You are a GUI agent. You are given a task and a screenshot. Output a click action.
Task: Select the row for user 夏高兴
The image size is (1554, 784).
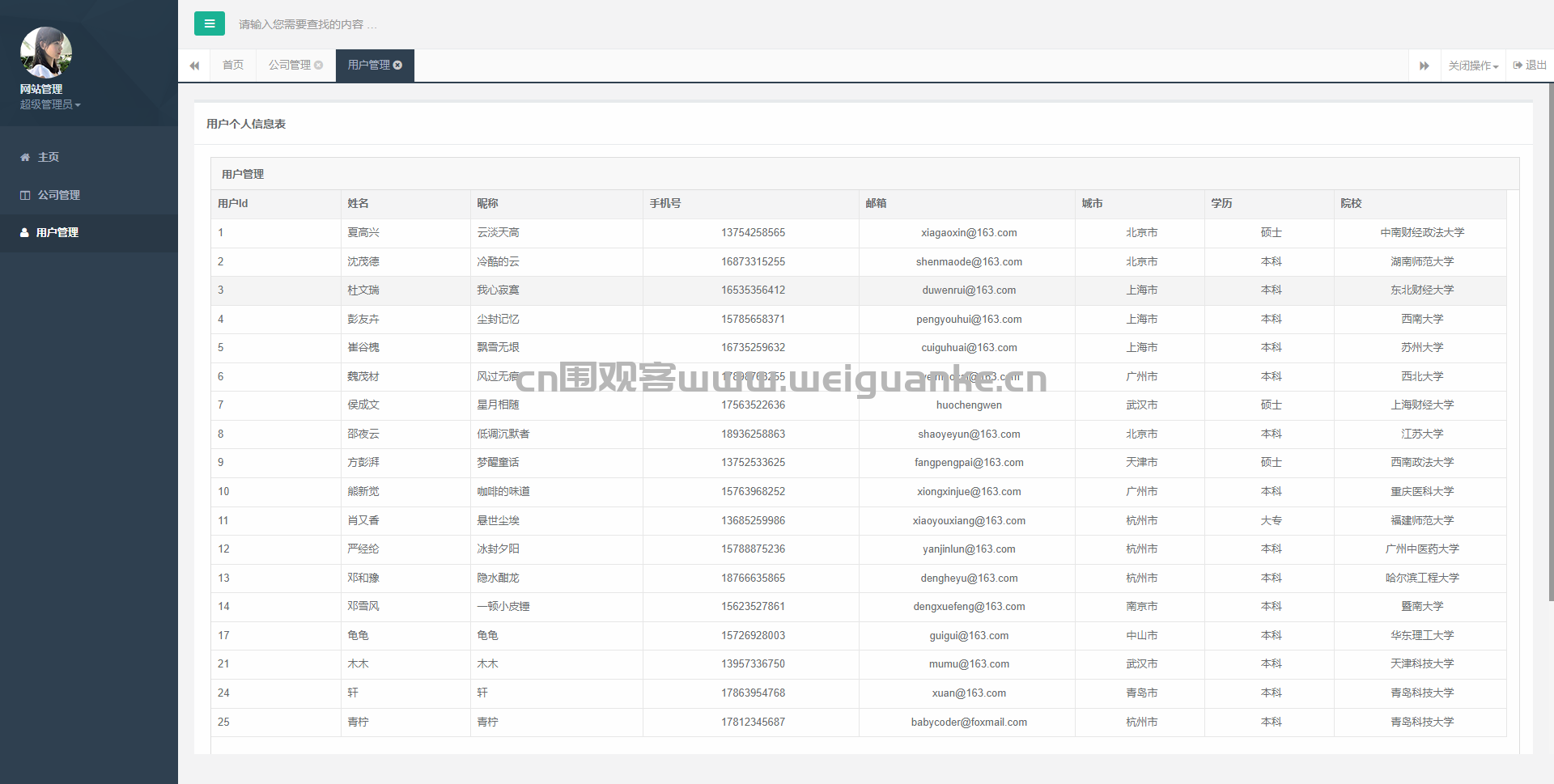click(x=363, y=233)
